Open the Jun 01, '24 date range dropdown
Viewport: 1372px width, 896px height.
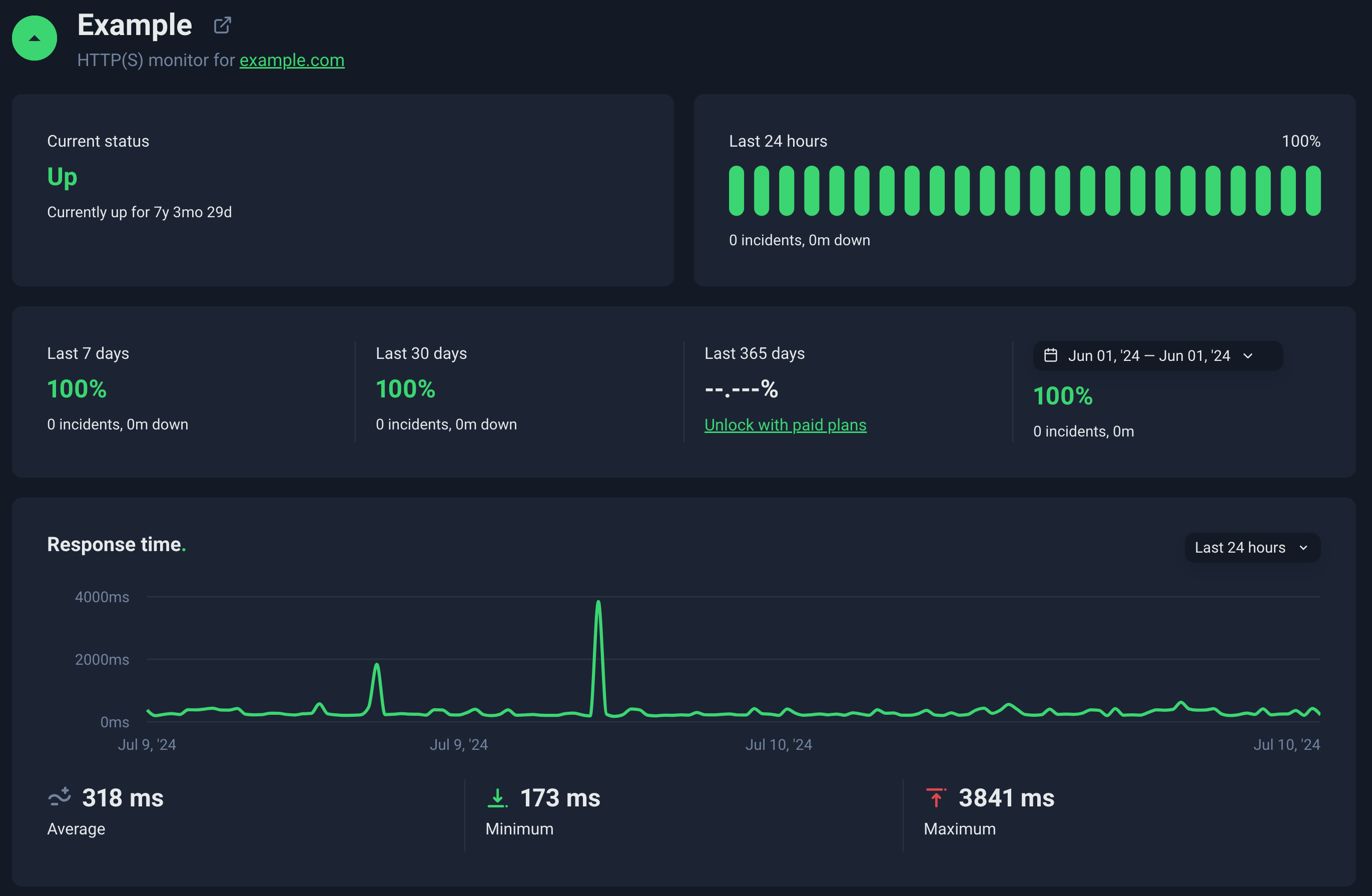[1157, 356]
